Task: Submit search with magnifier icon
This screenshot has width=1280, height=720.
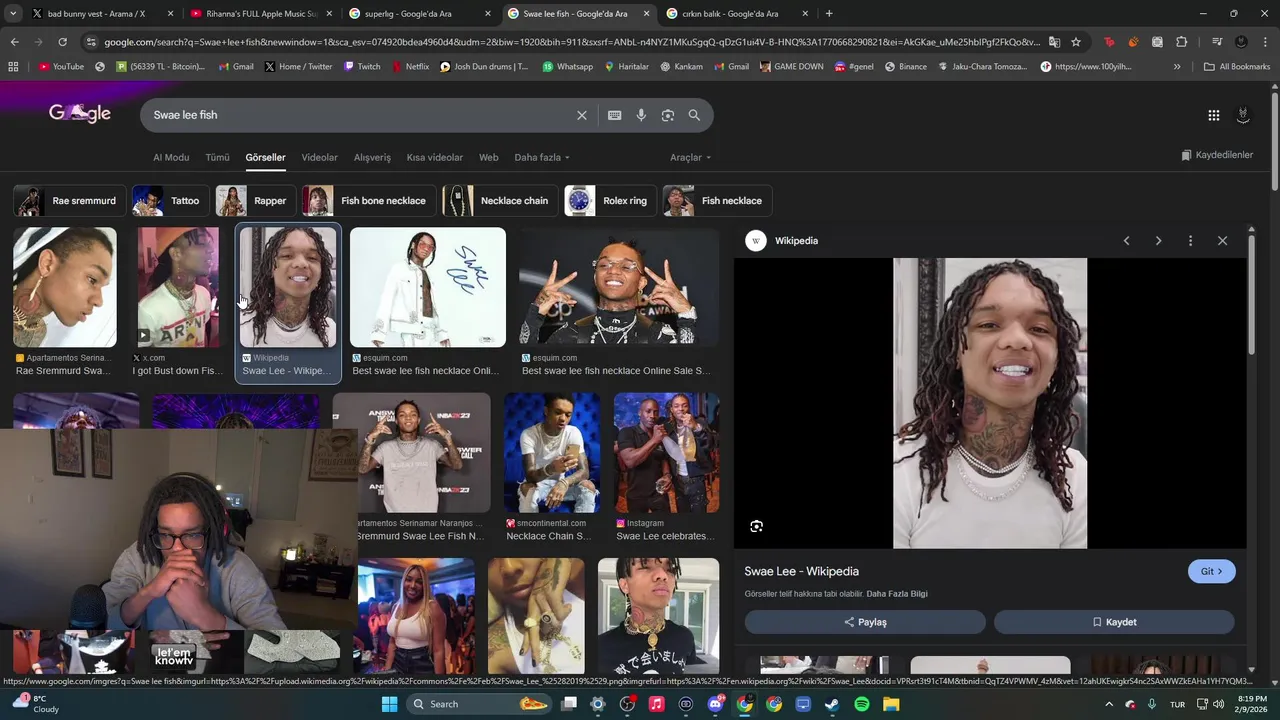Action: 694,115
